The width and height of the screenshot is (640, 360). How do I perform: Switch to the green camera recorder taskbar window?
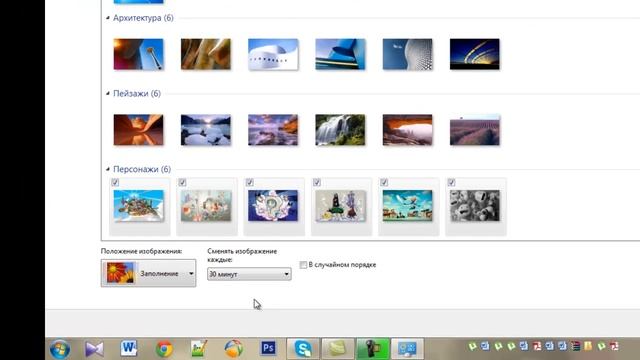[373, 349]
